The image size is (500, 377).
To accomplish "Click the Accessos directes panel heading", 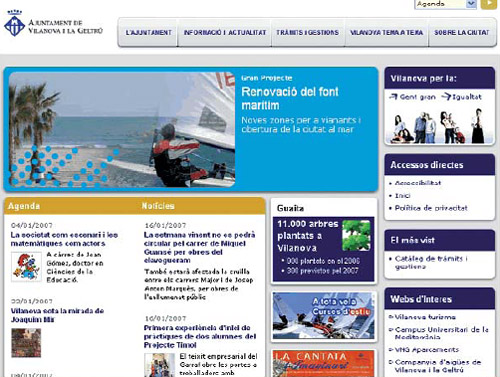I will [x=427, y=165].
